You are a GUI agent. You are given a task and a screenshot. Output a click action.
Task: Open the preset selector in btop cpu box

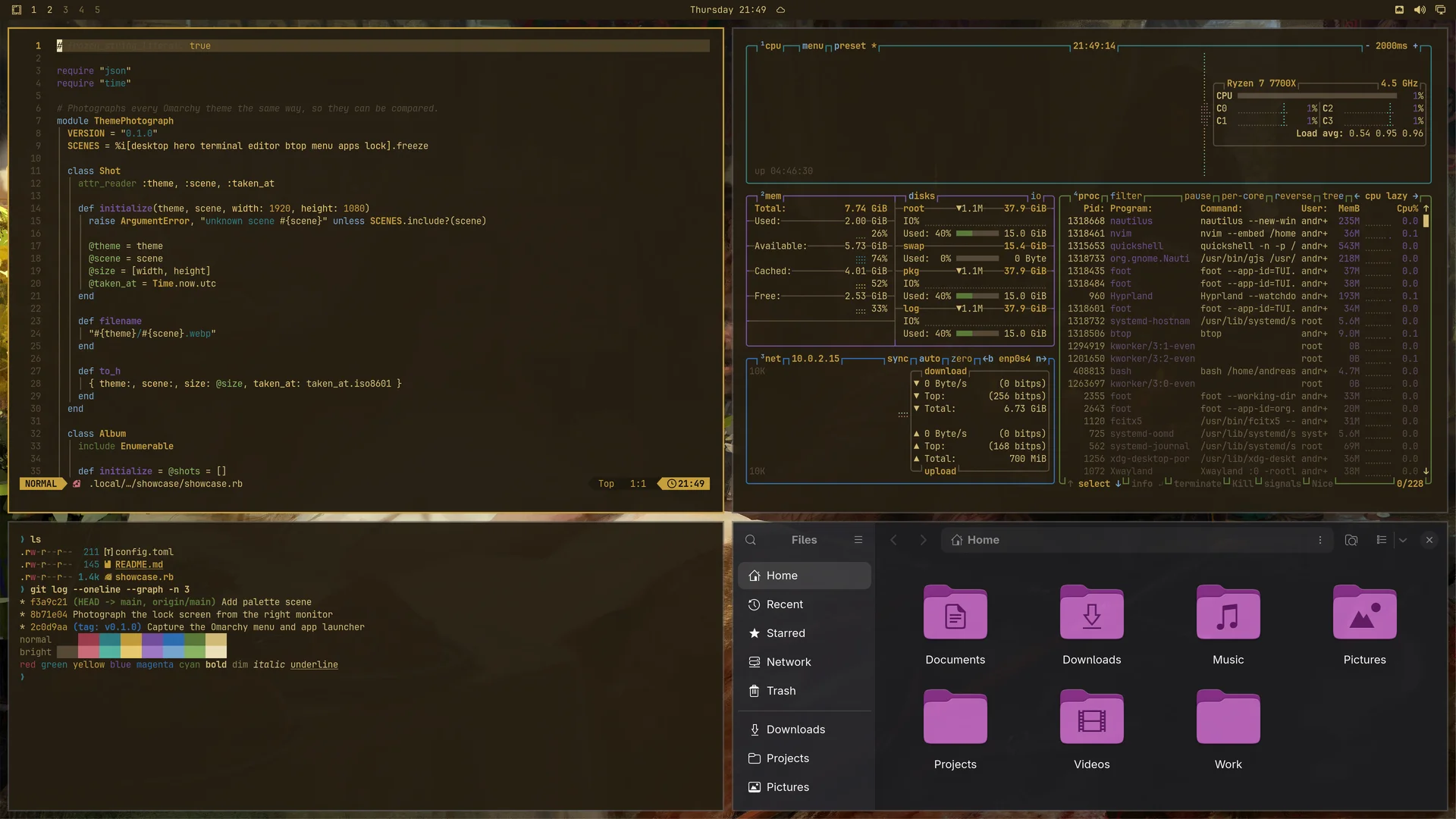coord(855,46)
